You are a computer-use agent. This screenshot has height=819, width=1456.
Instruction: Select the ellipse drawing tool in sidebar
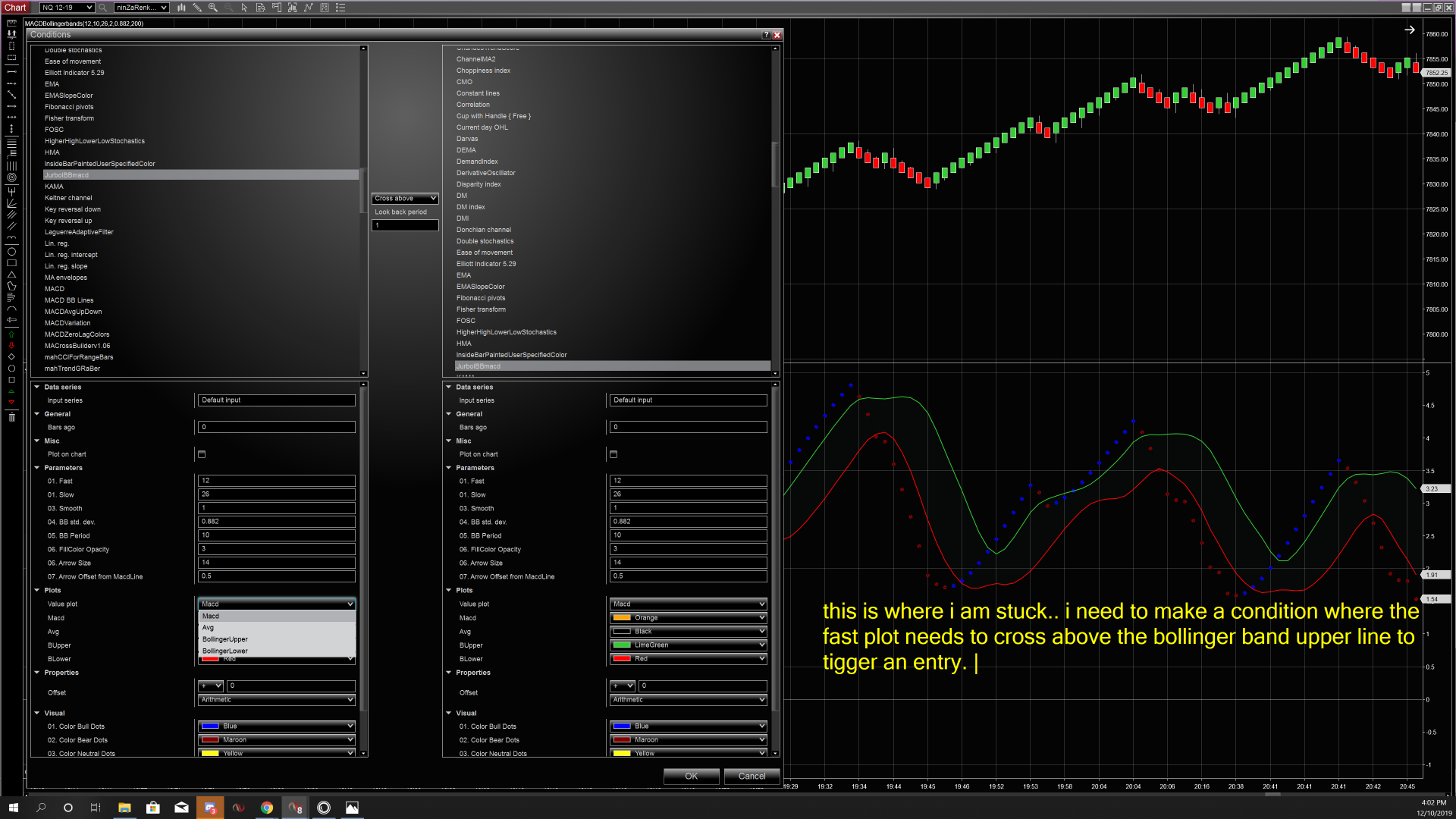tap(11, 252)
